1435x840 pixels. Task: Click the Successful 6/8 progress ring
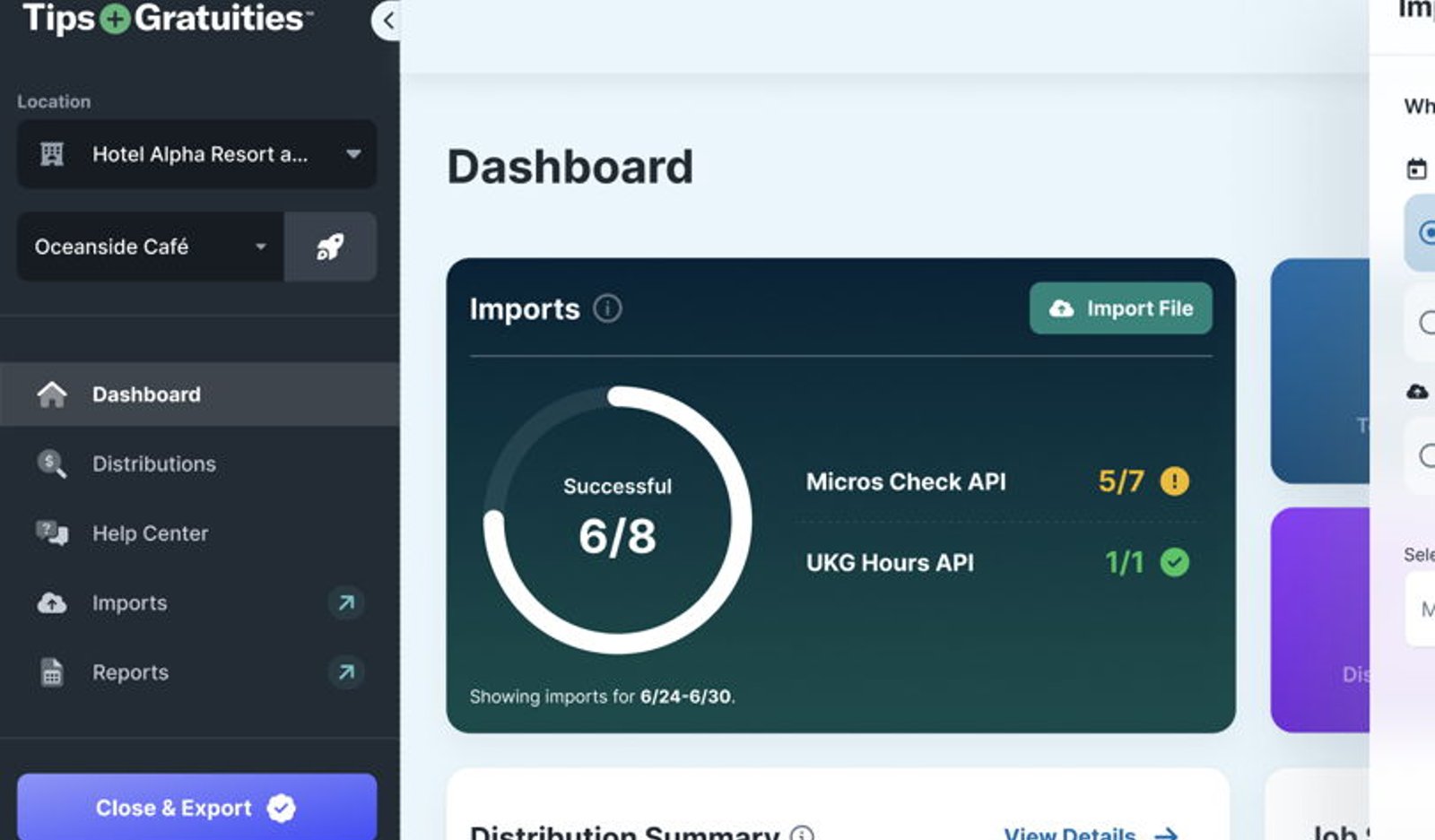617,520
